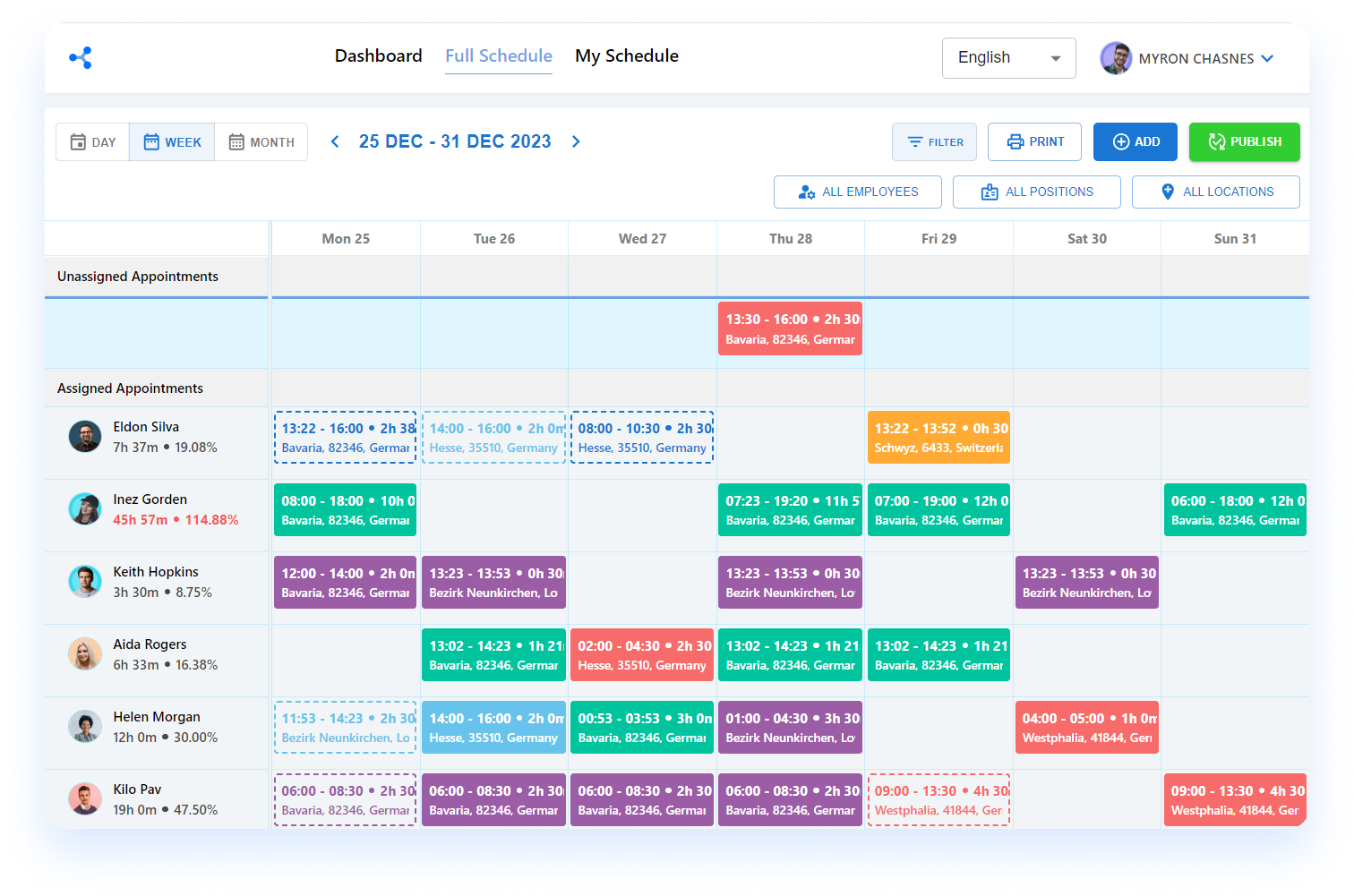The height and width of the screenshot is (896, 1354).
Task: Click the app logo icon in header
Action: [x=81, y=58]
